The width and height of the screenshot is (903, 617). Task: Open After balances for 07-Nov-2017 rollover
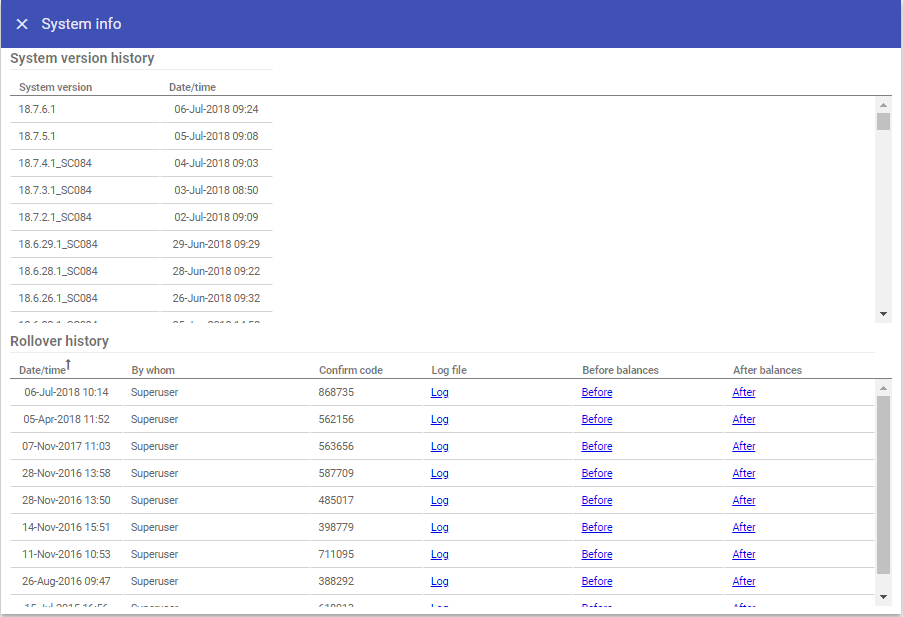pos(743,446)
